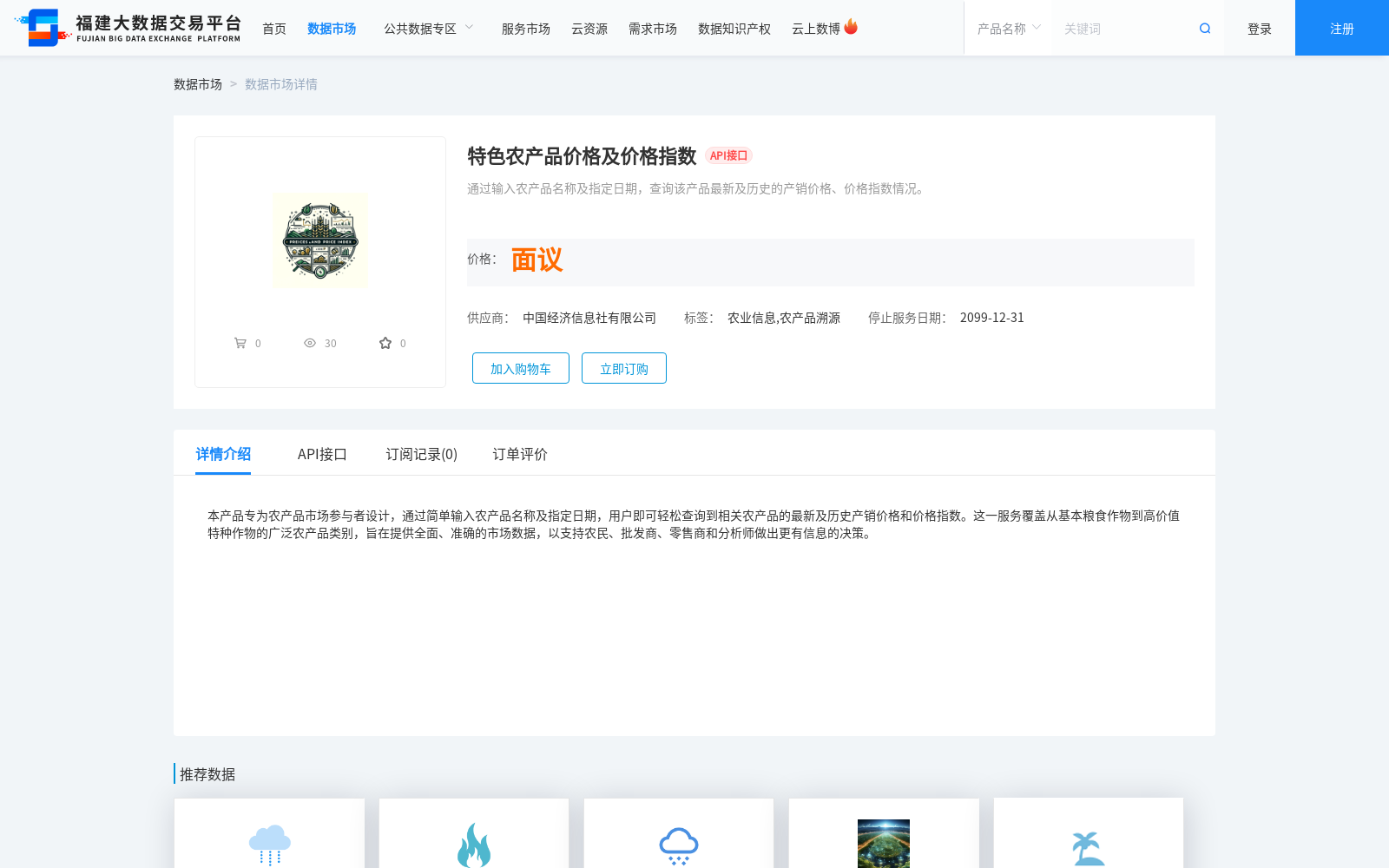Open 需求市场 navigation item
This screenshot has width=1389, height=868.
click(x=653, y=29)
